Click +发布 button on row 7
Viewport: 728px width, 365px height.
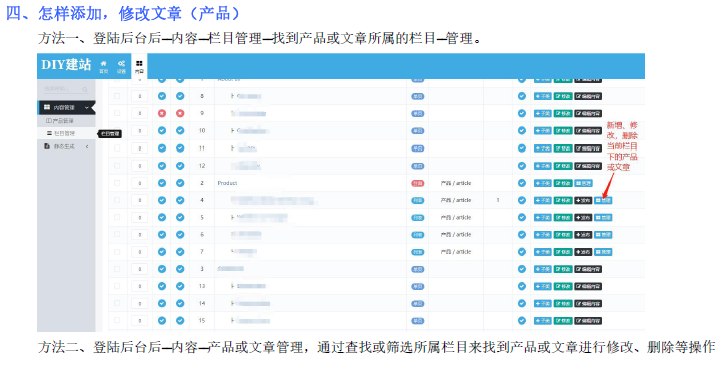coord(583,252)
